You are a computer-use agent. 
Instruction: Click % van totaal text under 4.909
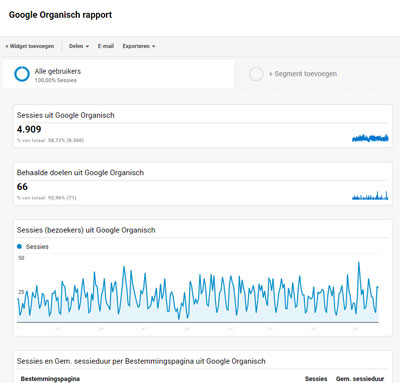click(x=50, y=140)
